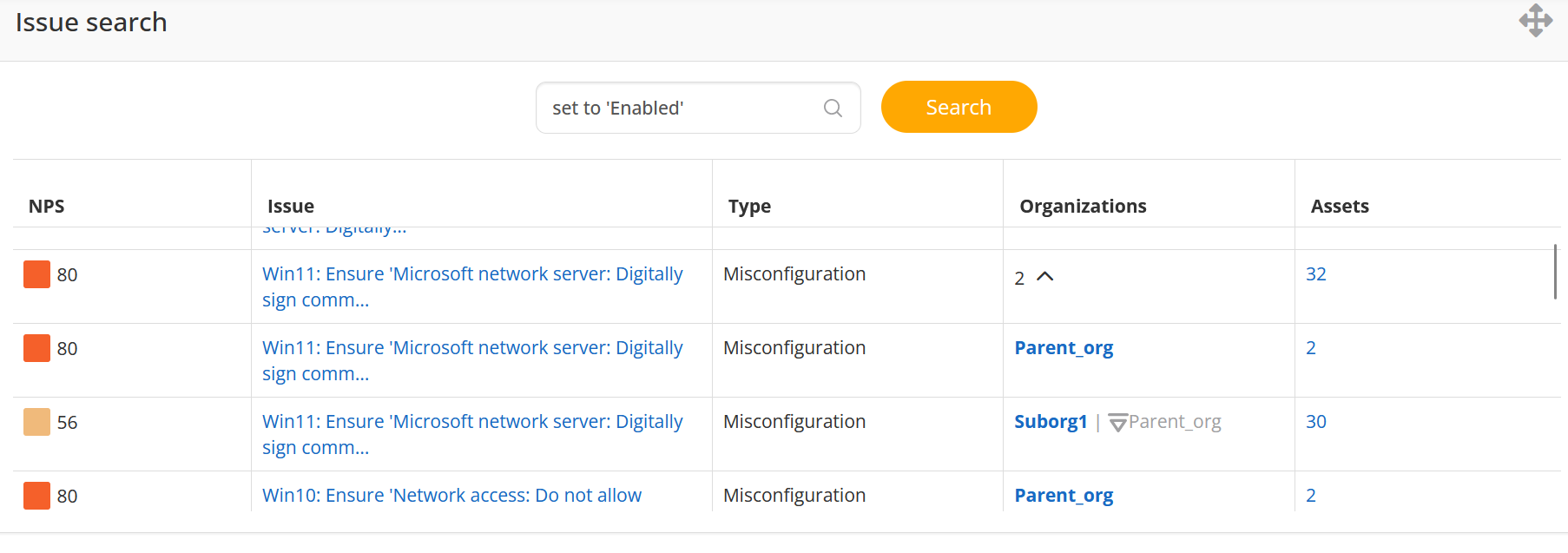Open the Win10 Network access issue
Viewport: 1568px width, 553px height.
click(451, 496)
